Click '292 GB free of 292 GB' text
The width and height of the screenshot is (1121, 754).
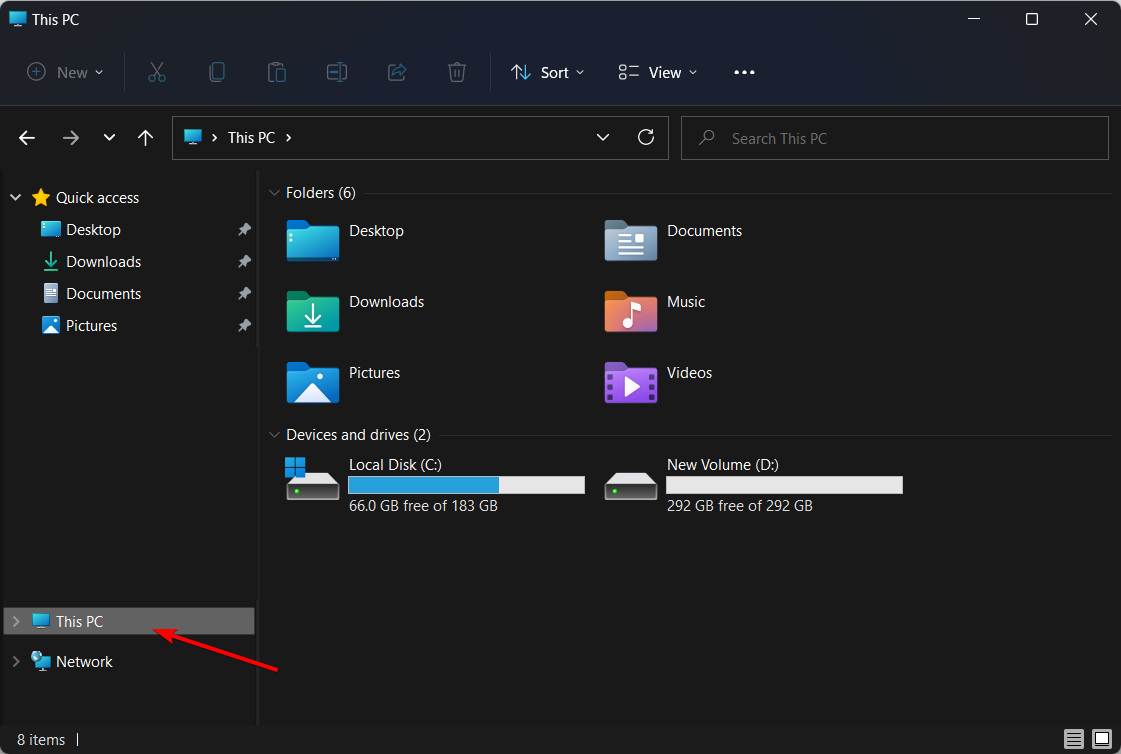(x=740, y=506)
